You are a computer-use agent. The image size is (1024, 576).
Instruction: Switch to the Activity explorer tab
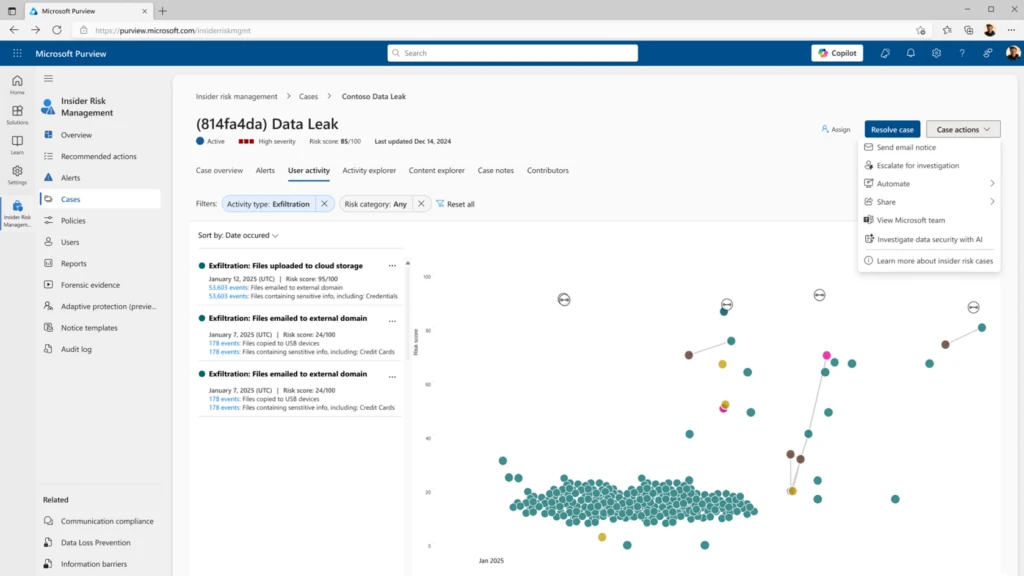point(369,171)
